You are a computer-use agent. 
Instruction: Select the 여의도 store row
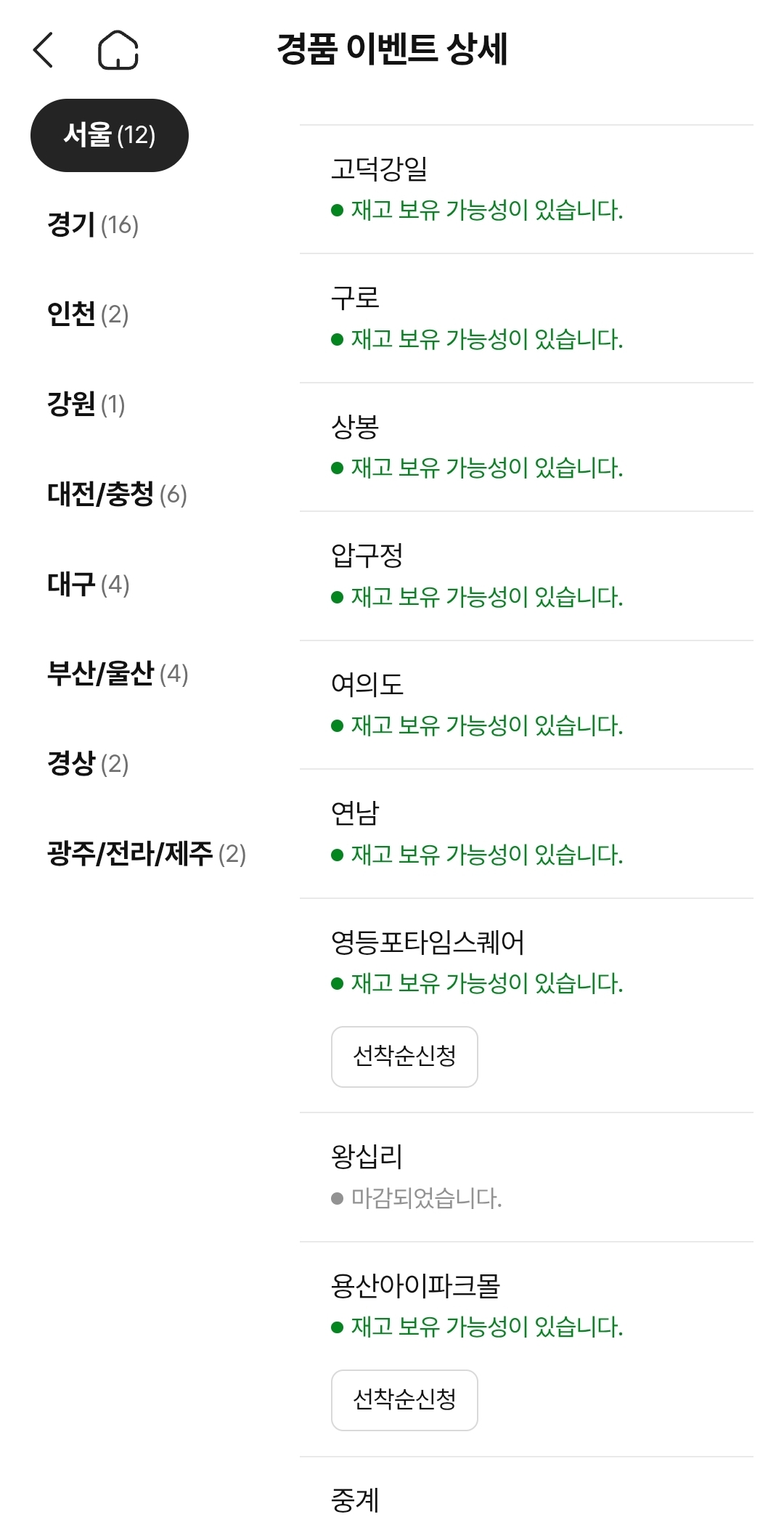[x=526, y=704]
